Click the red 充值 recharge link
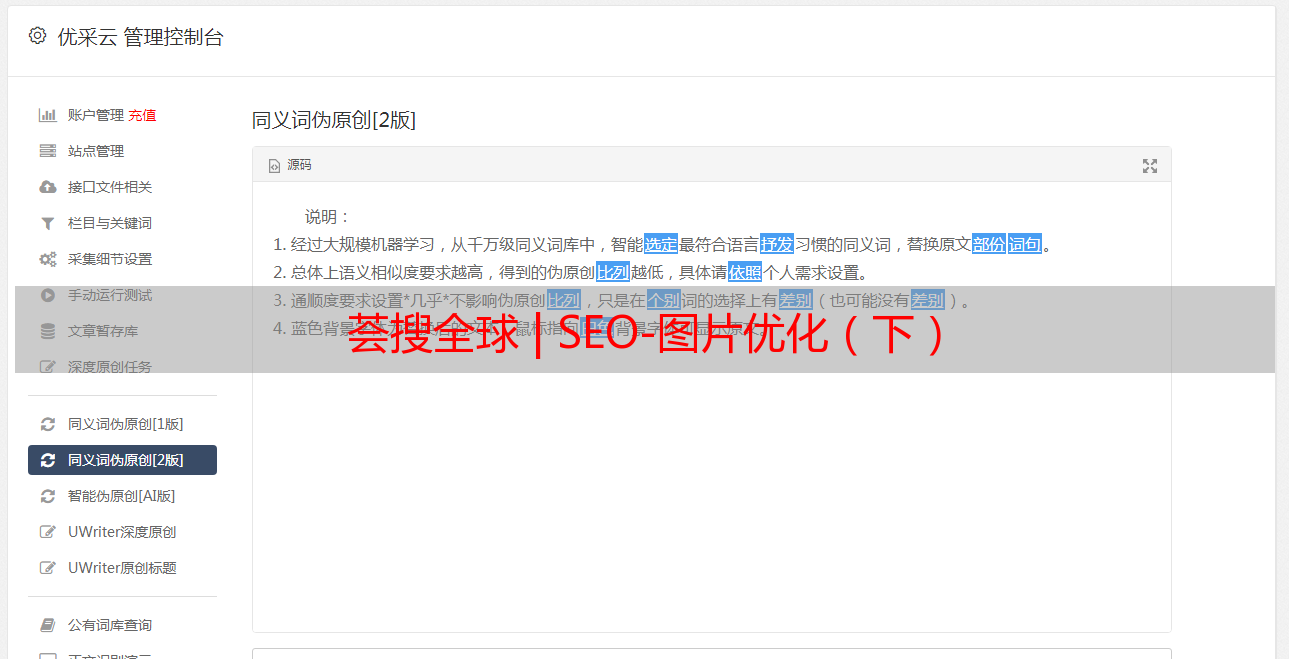Viewport: 1289px width, 659px height. 142,115
